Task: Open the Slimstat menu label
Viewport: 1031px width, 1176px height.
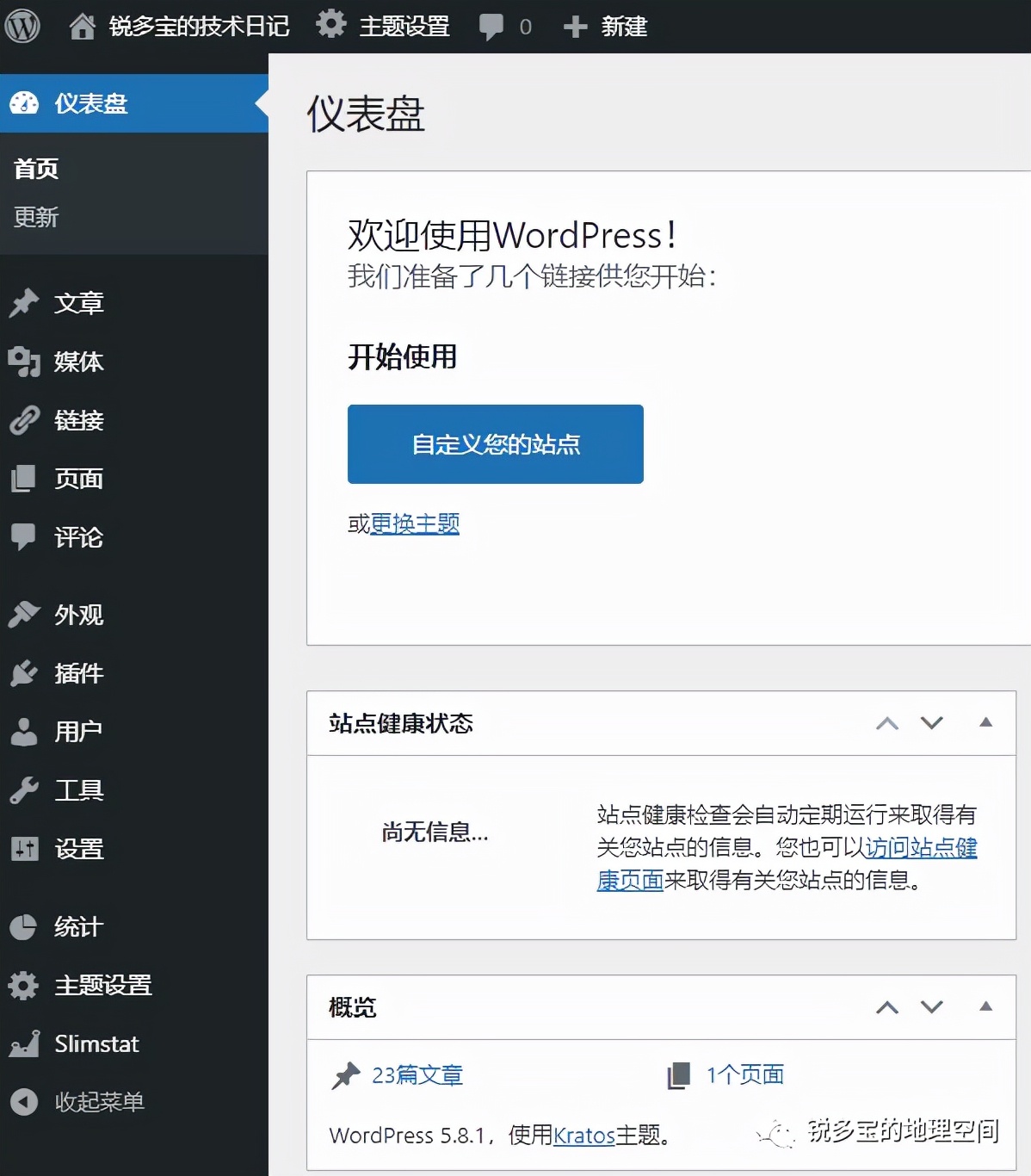Action: (96, 1043)
